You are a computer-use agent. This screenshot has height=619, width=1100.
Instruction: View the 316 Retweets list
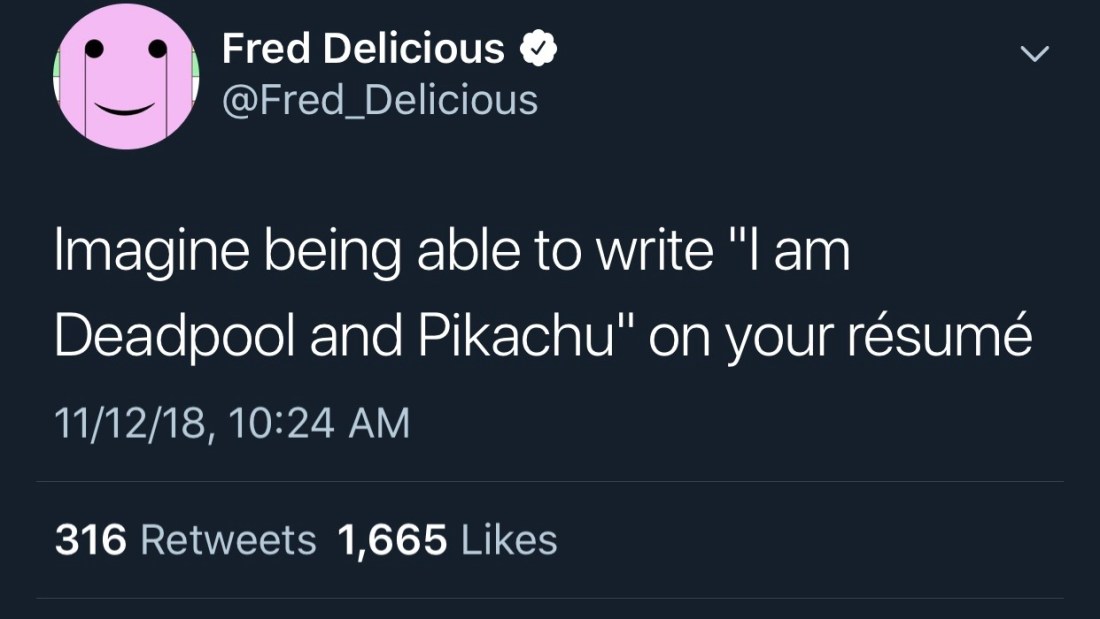pyautogui.click(x=185, y=541)
